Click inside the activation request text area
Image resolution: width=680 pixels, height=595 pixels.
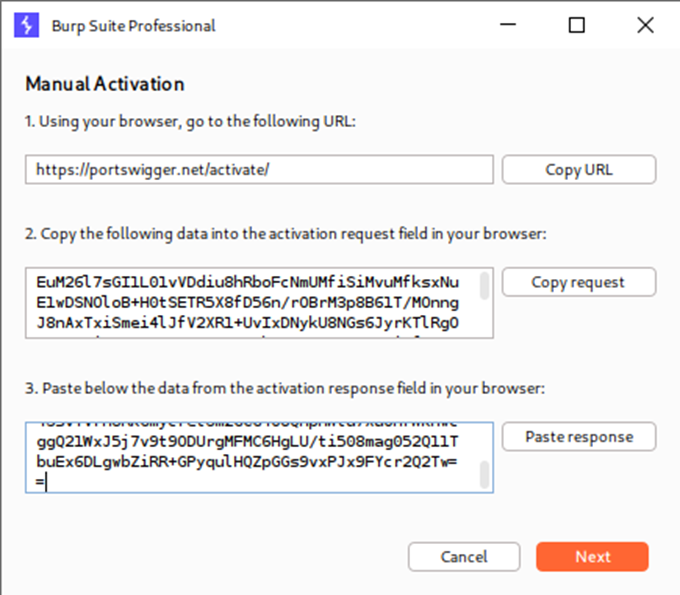pos(259,303)
